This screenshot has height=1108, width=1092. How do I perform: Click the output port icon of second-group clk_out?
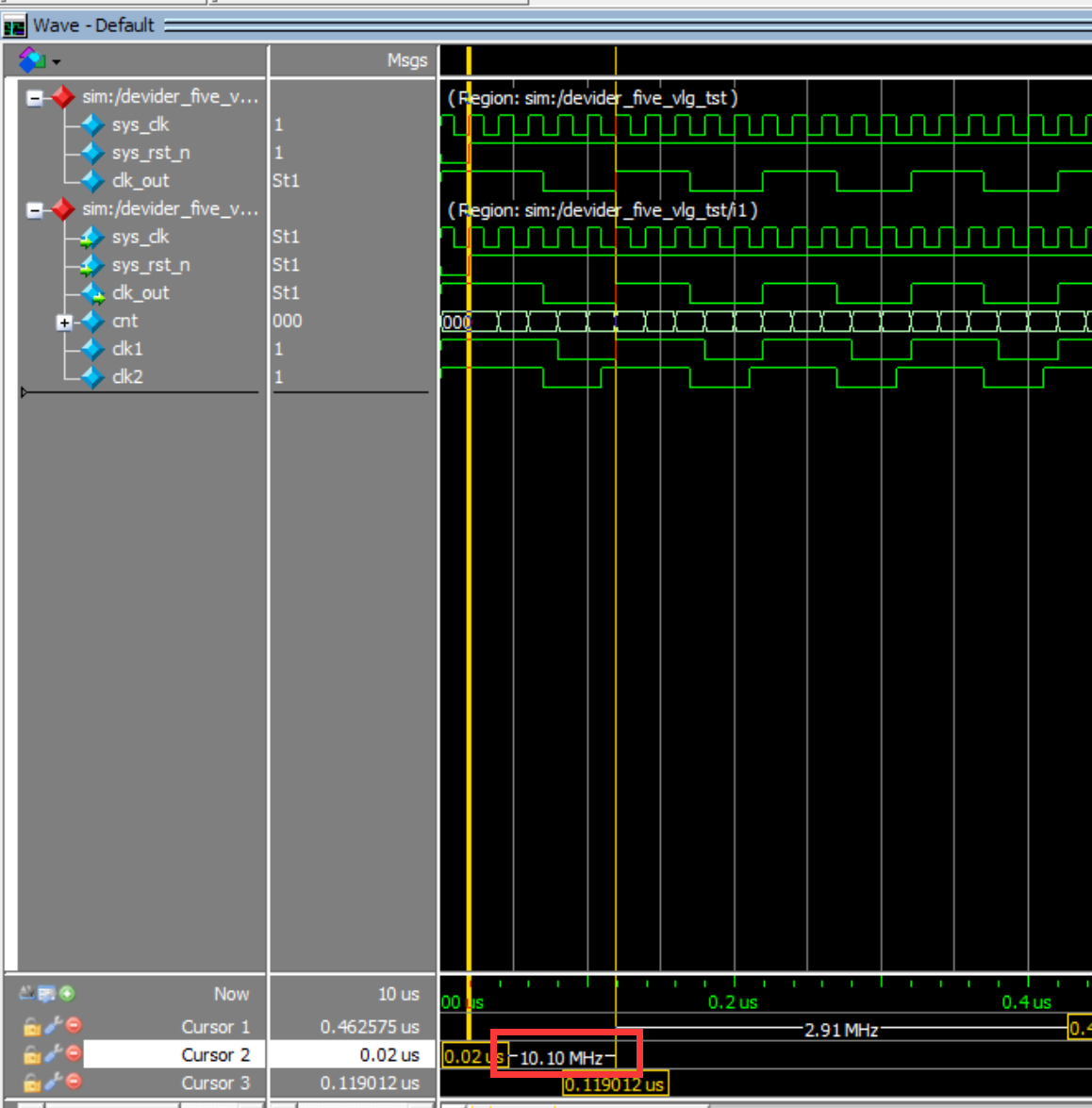tap(93, 293)
